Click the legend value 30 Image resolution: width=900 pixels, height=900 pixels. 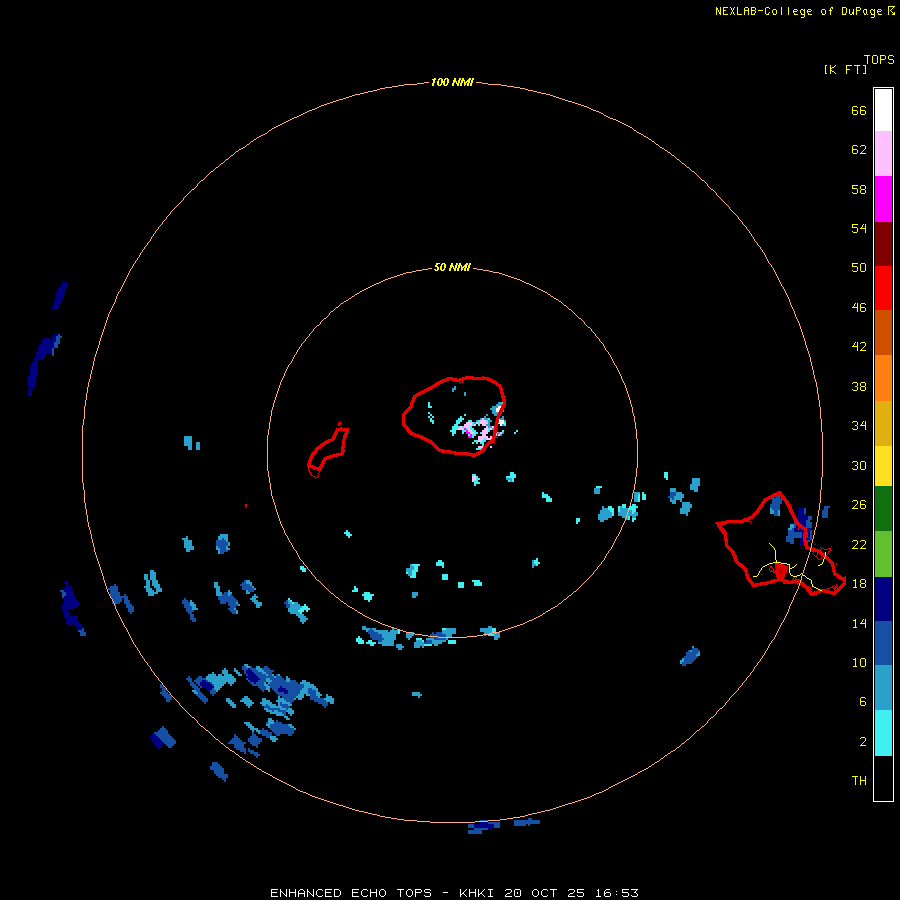(859, 465)
